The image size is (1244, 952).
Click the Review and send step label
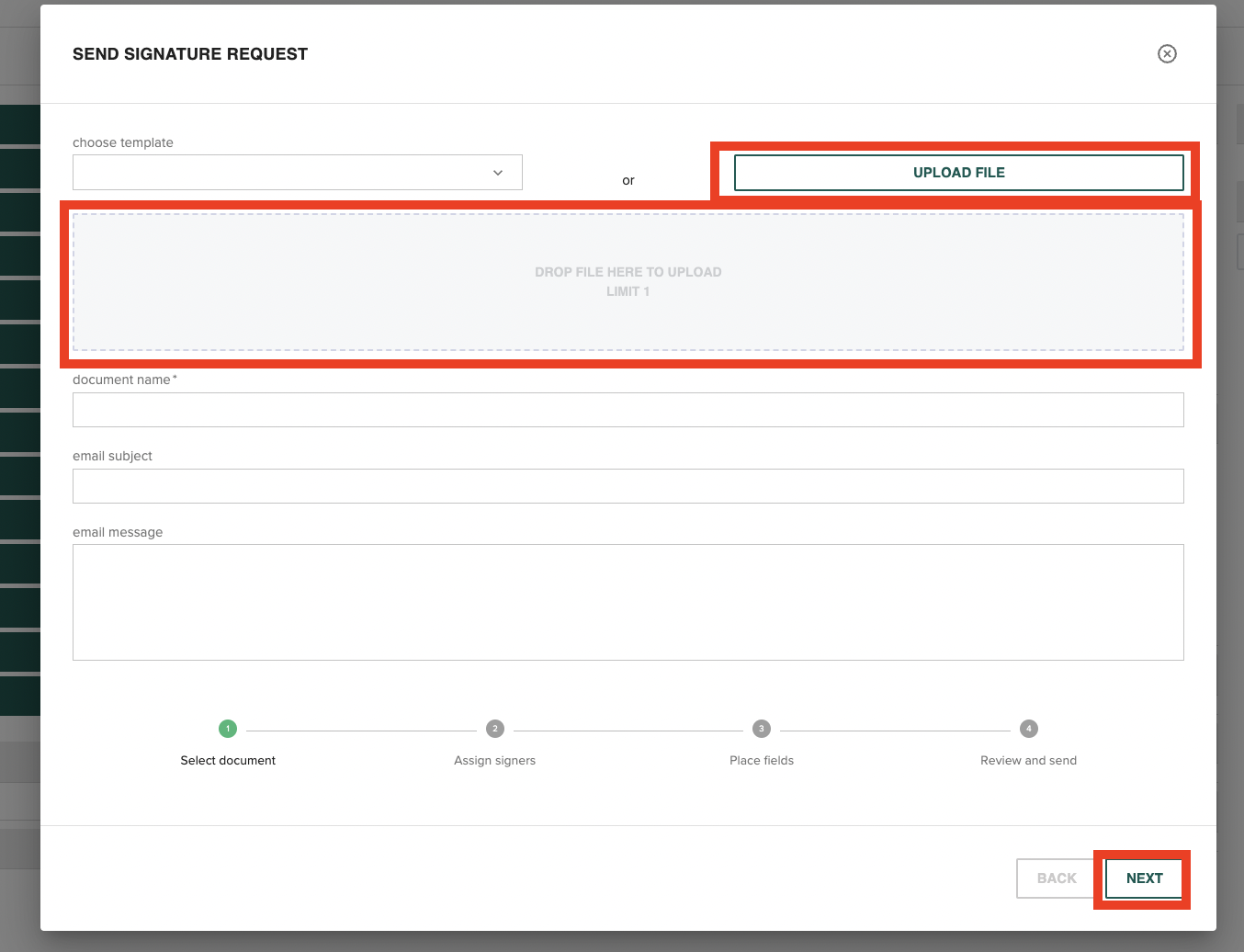(1028, 760)
